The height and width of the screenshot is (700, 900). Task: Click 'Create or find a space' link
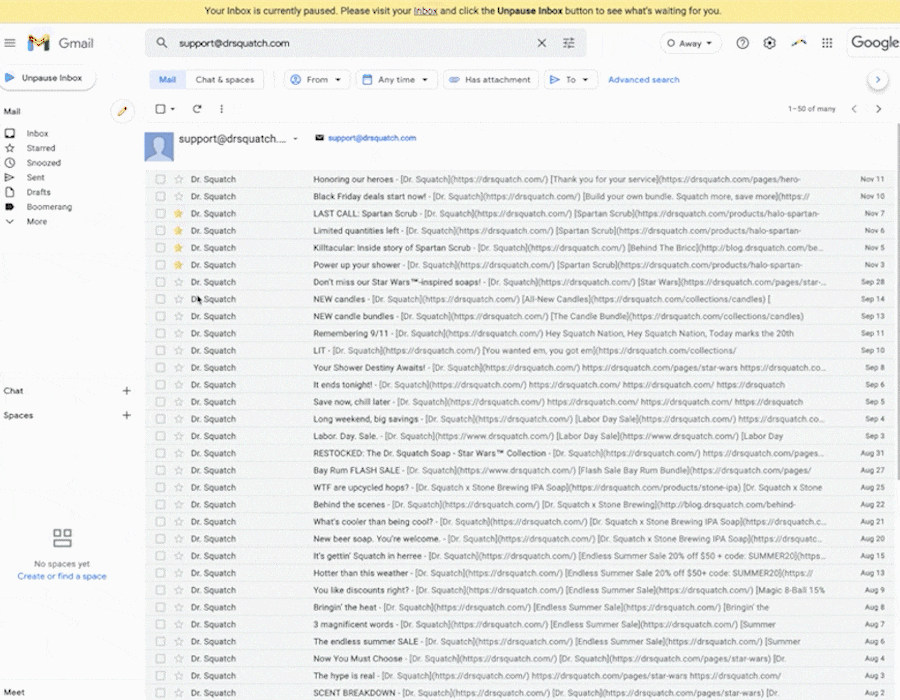point(62,576)
